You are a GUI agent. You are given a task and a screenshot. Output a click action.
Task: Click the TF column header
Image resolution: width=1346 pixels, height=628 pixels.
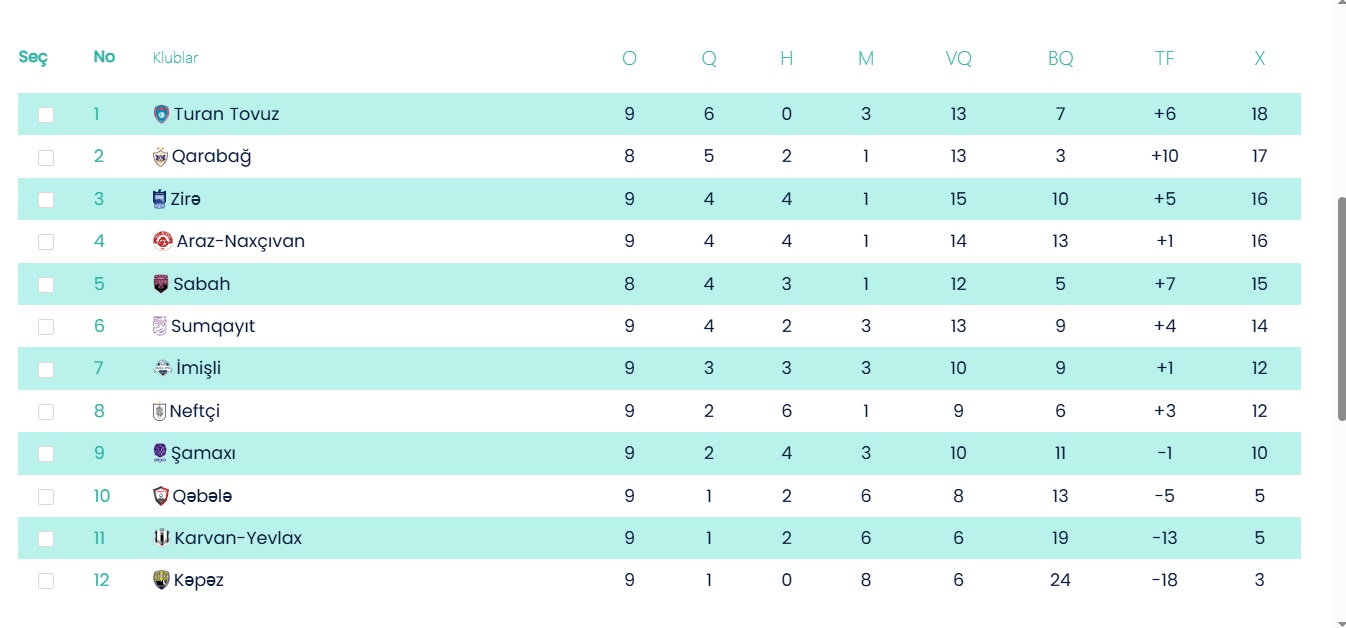(x=1164, y=59)
